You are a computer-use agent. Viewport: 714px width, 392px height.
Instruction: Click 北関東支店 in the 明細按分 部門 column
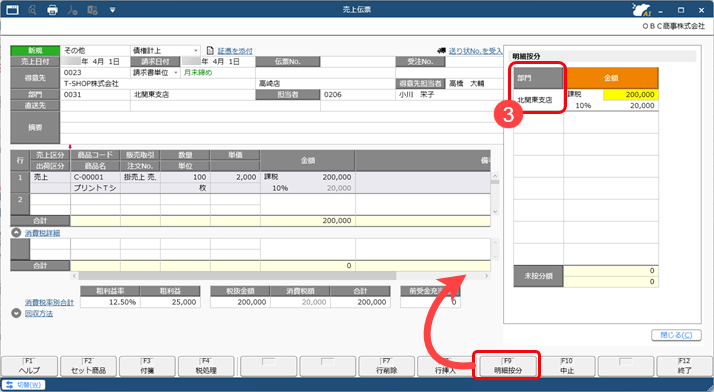(x=535, y=100)
